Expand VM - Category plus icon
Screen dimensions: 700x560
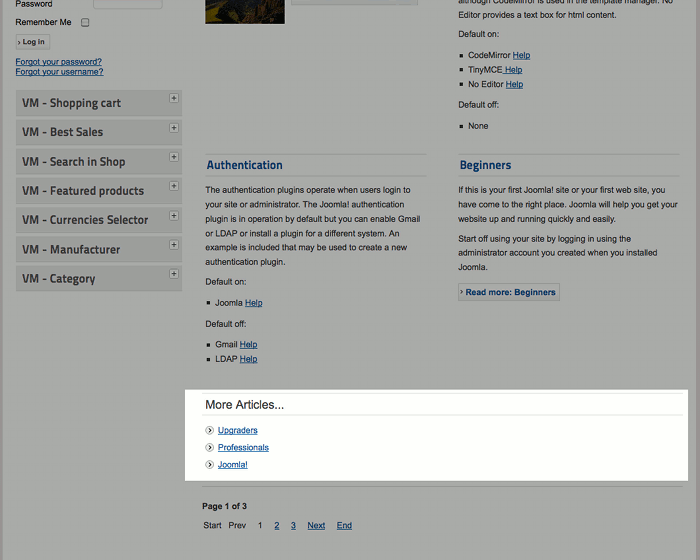(x=174, y=274)
